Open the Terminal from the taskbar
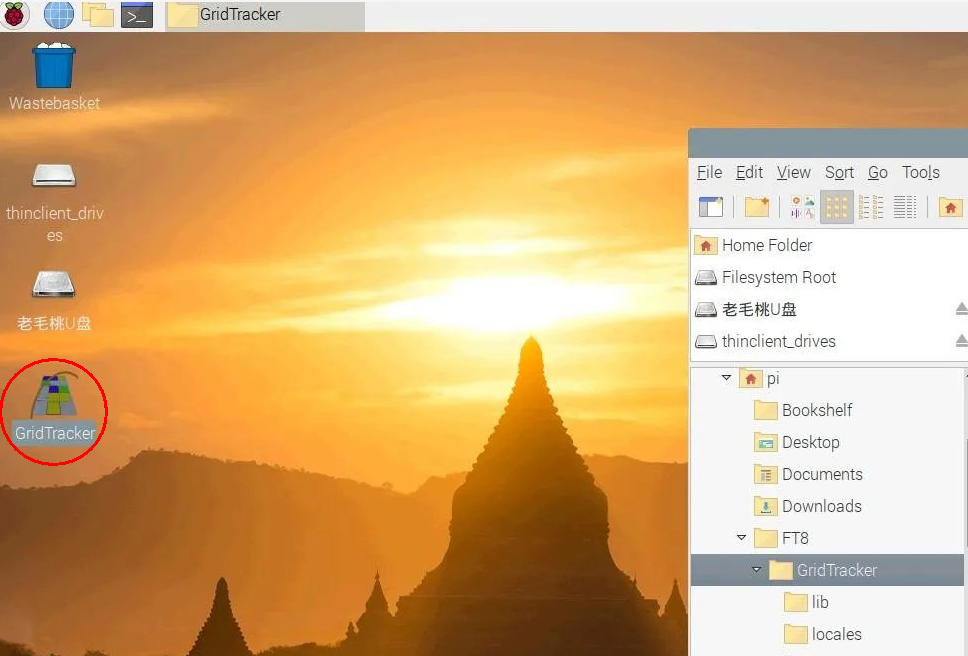The width and height of the screenshot is (968, 656). point(137,15)
